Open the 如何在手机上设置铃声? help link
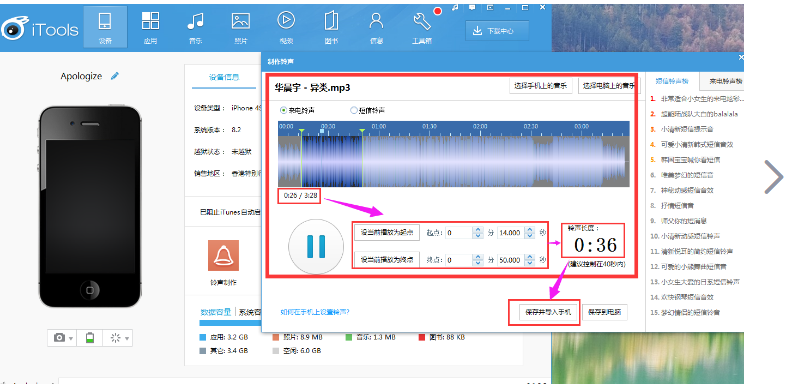The image size is (790, 384). (315, 312)
